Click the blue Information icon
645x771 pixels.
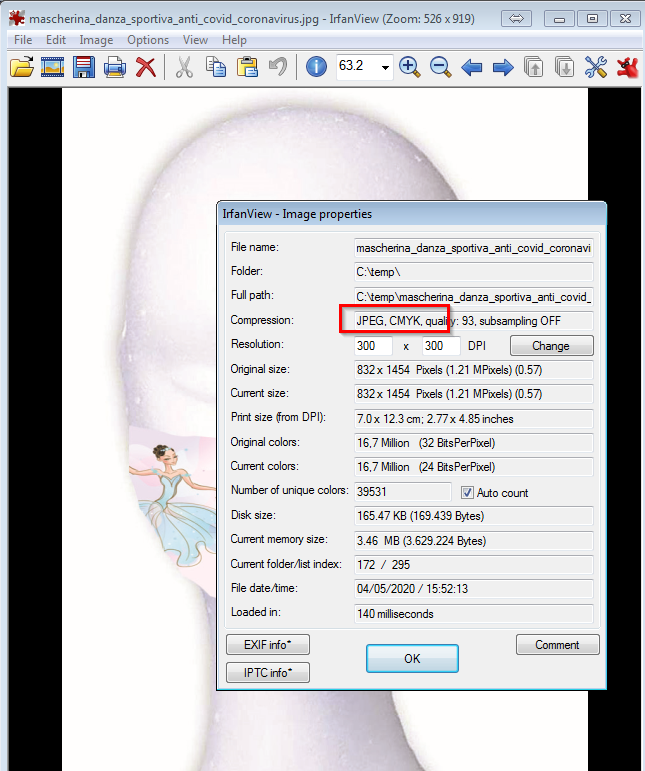[x=316, y=66]
